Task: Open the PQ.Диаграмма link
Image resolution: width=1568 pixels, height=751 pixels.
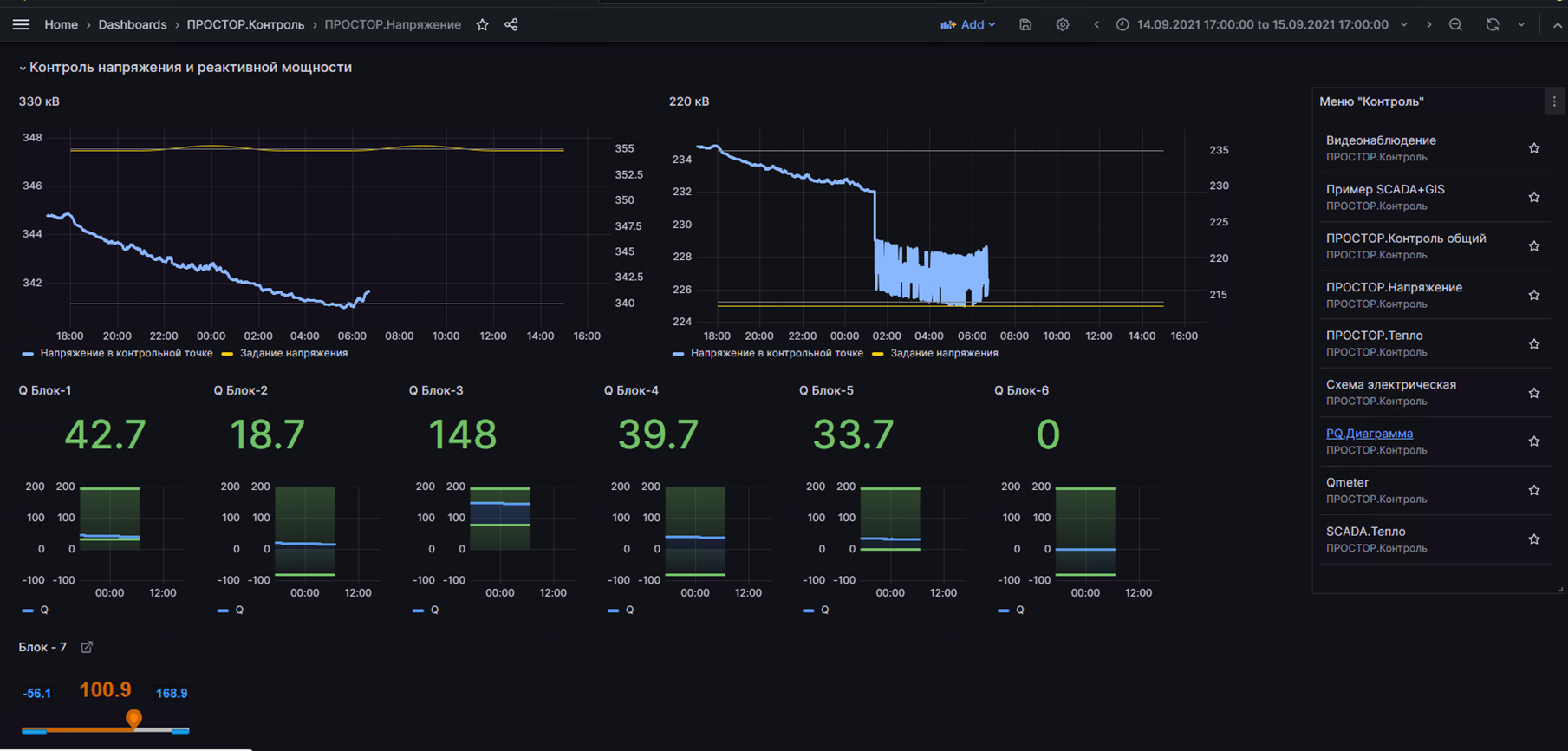Action: 1369,434
